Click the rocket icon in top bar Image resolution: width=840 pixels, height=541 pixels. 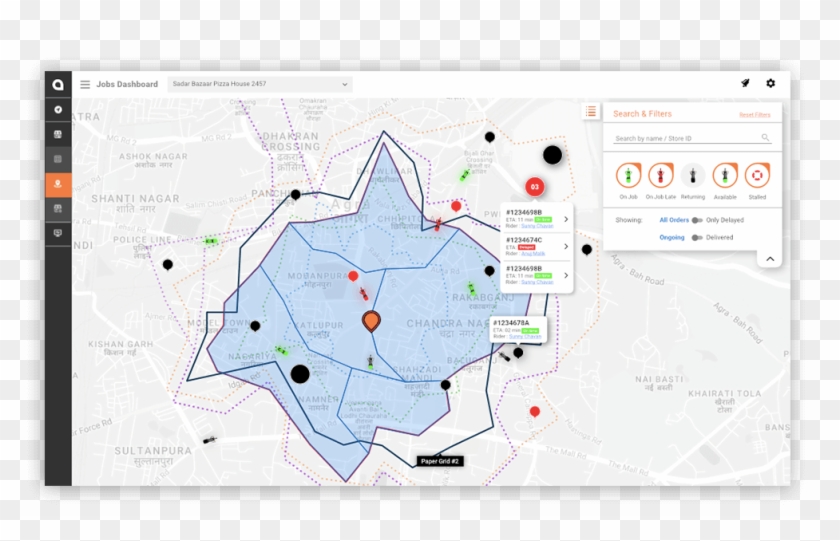pyautogui.click(x=745, y=83)
